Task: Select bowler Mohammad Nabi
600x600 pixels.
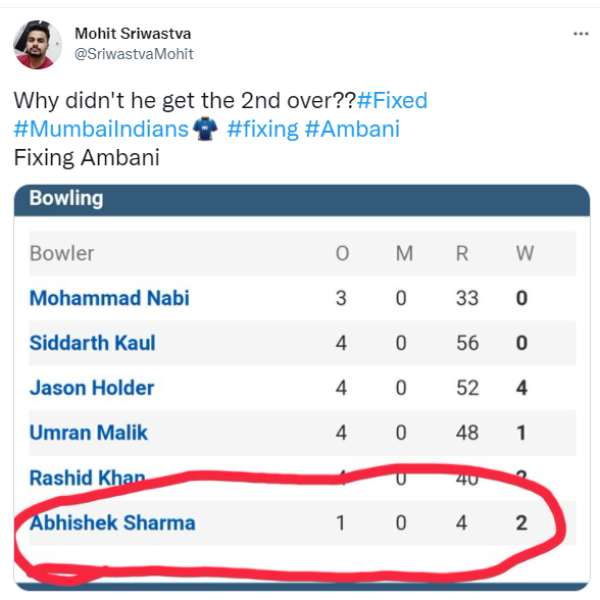Action: click(x=109, y=298)
